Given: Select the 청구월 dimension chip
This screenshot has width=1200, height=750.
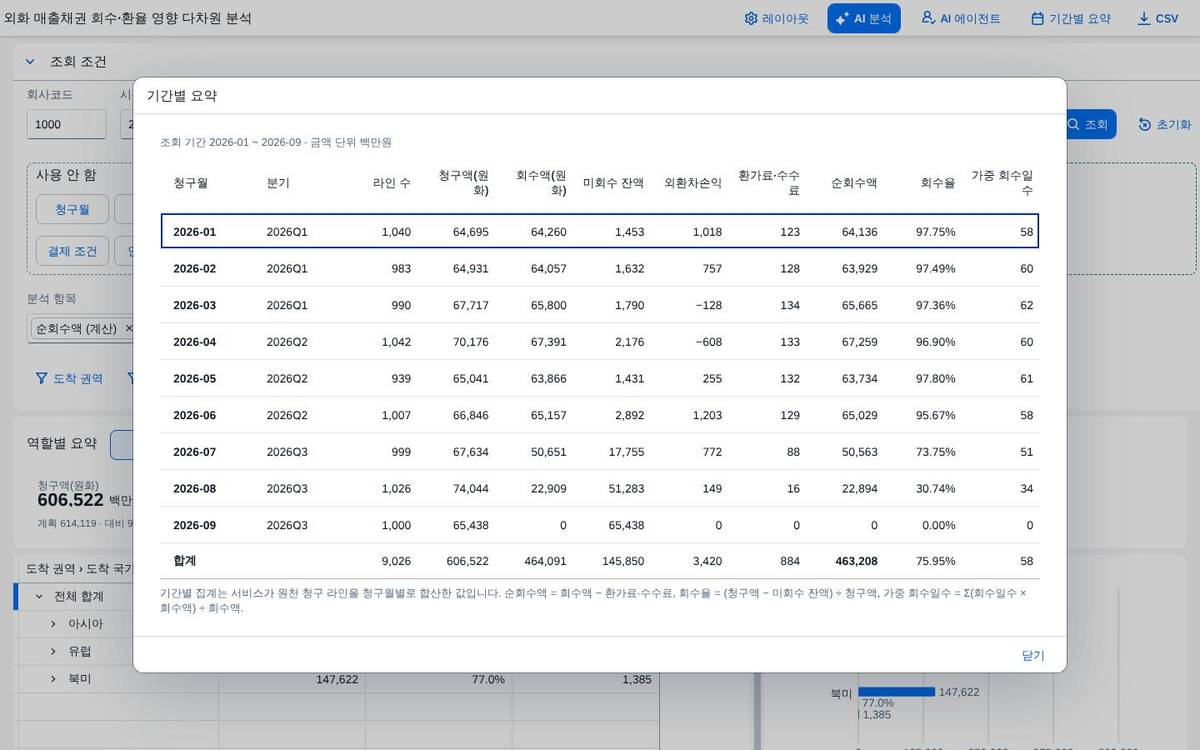Looking at the screenshot, I should coord(72,209).
